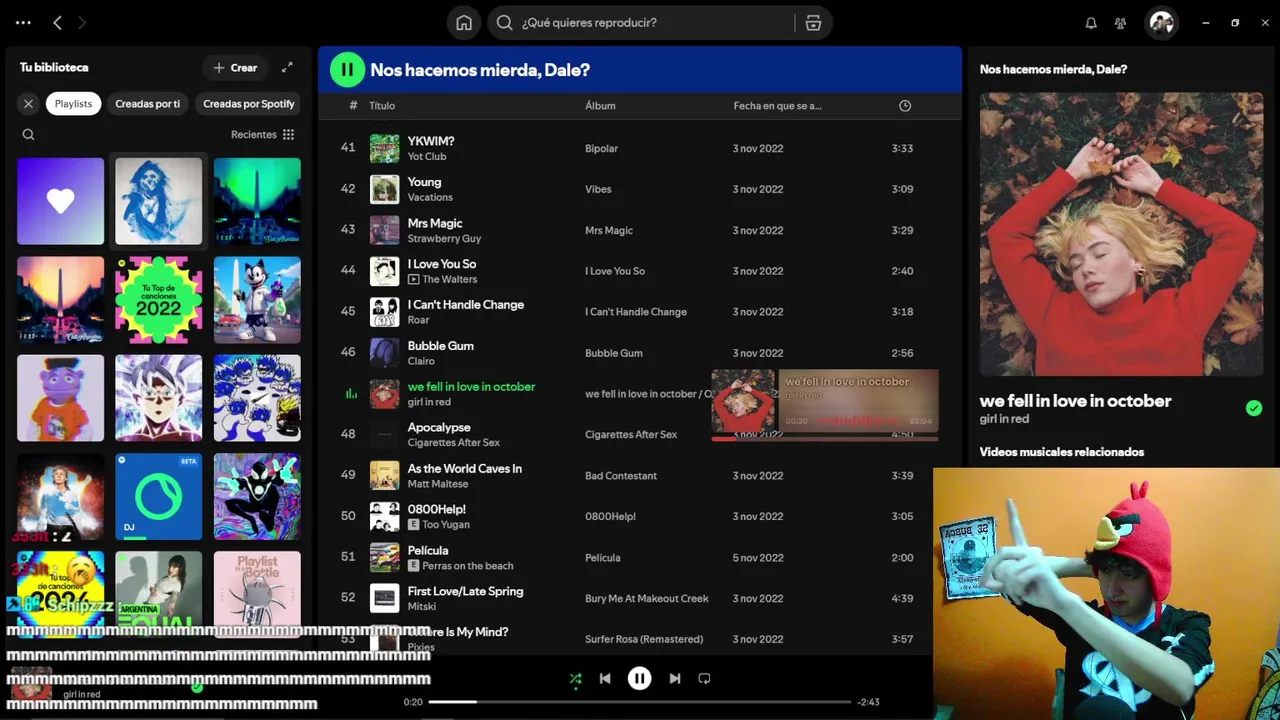Open the three-dot menu at top left

click(23, 22)
